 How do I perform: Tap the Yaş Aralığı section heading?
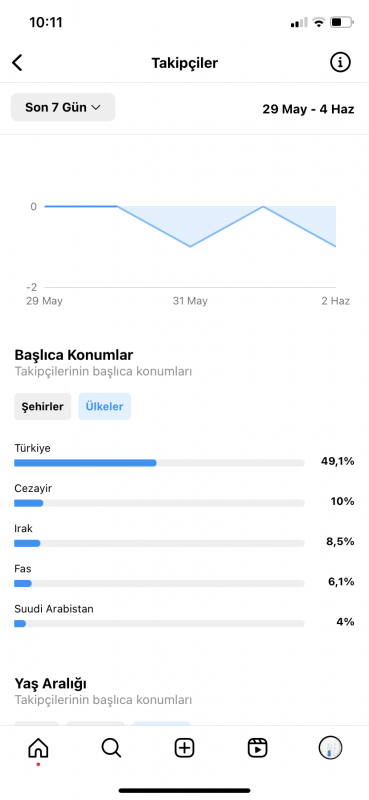pyautogui.click(x=51, y=683)
